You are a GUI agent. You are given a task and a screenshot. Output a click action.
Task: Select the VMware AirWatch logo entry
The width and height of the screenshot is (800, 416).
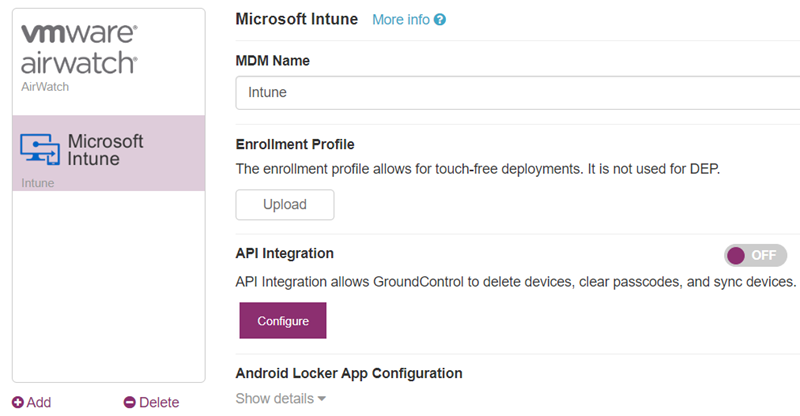79,50
